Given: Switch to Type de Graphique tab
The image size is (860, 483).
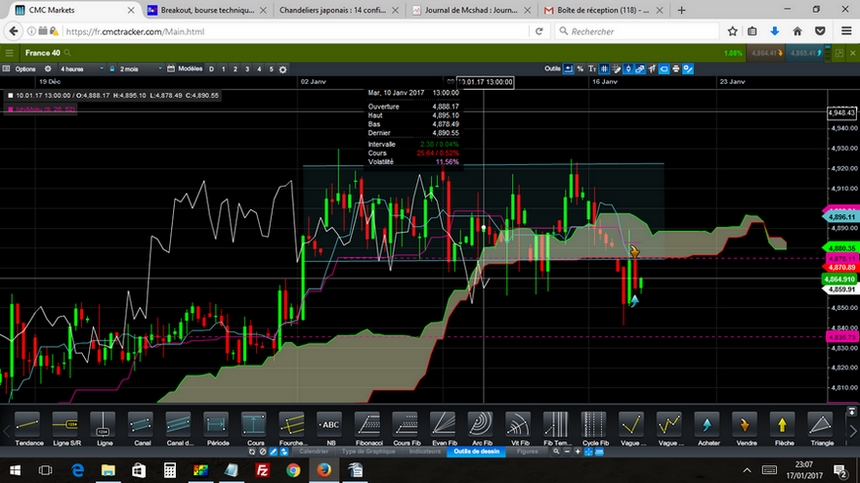Looking at the screenshot, I should click(x=369, y=452).
